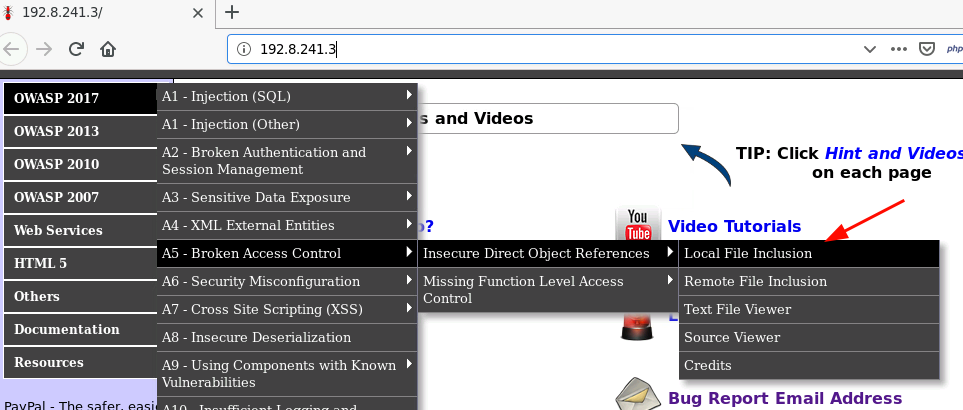963x410 pixels.
Task: Open the Others menu
Action: coord(80,296)
